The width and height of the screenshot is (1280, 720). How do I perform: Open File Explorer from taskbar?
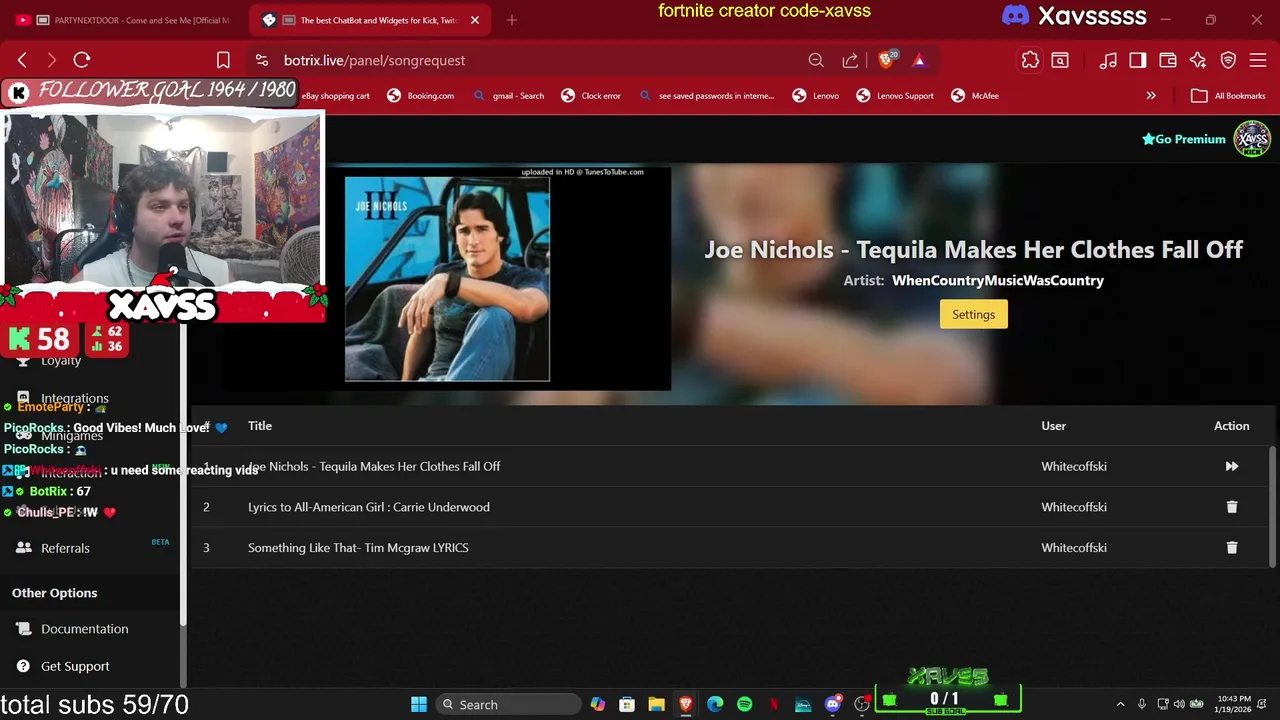[x=656, y=704]
